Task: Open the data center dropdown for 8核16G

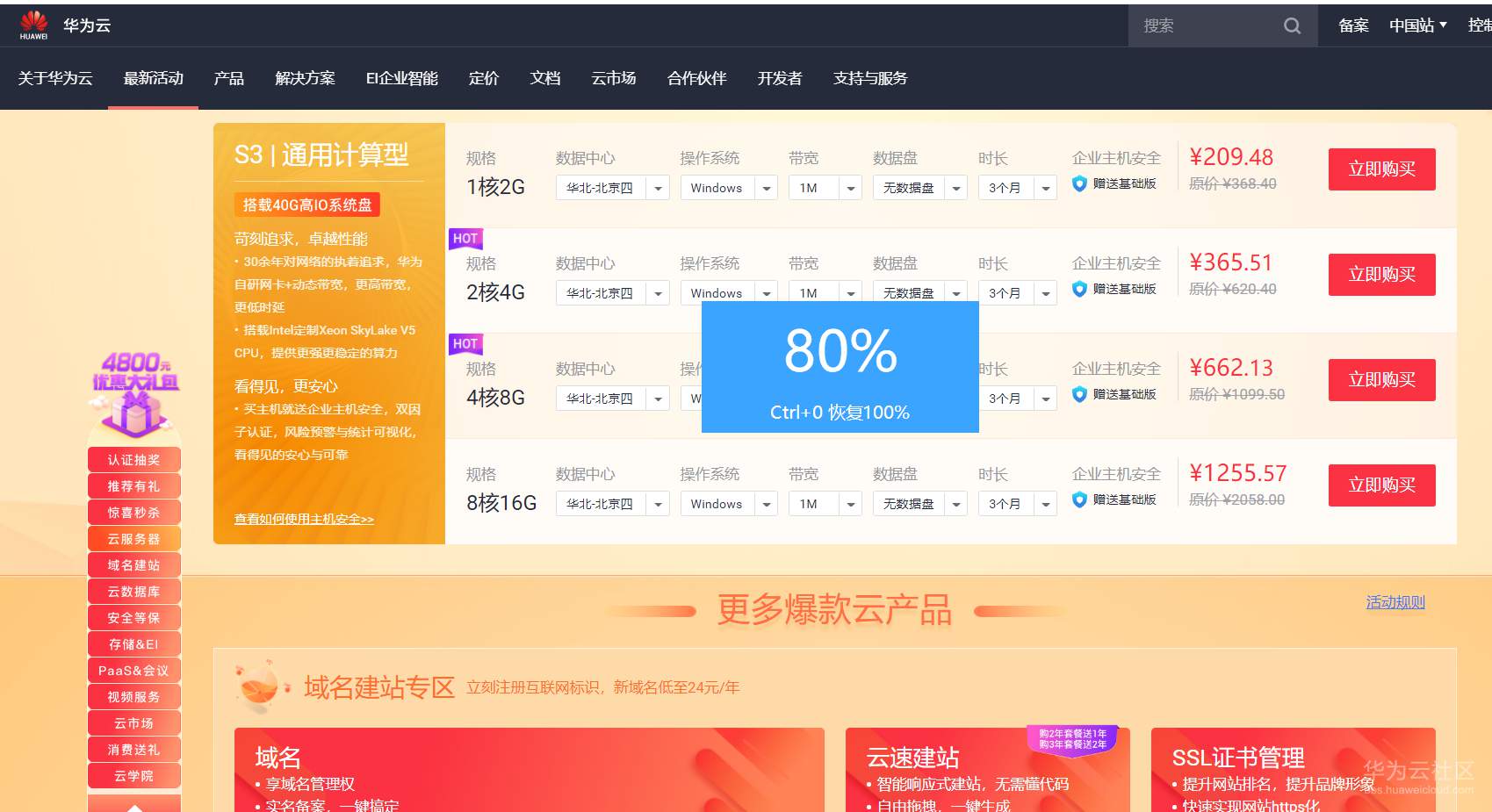Action: [x=612, y=504]
